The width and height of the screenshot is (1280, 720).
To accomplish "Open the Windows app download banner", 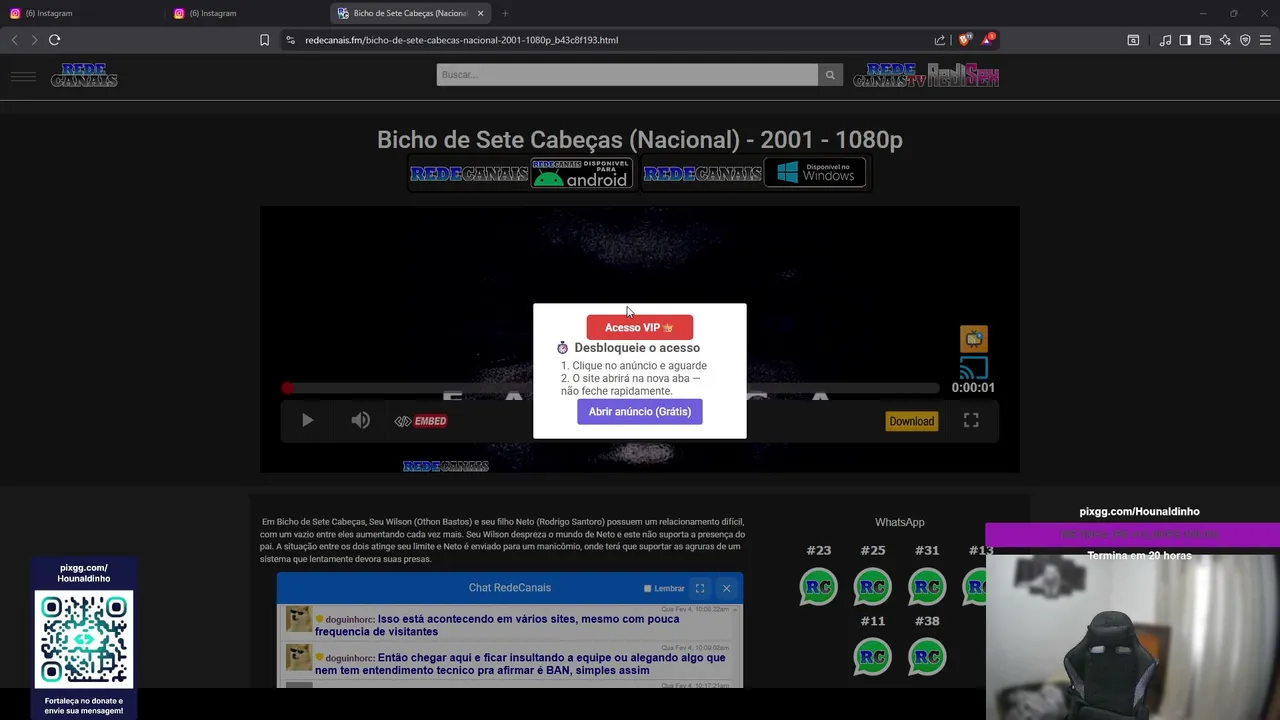I will 755,173.
